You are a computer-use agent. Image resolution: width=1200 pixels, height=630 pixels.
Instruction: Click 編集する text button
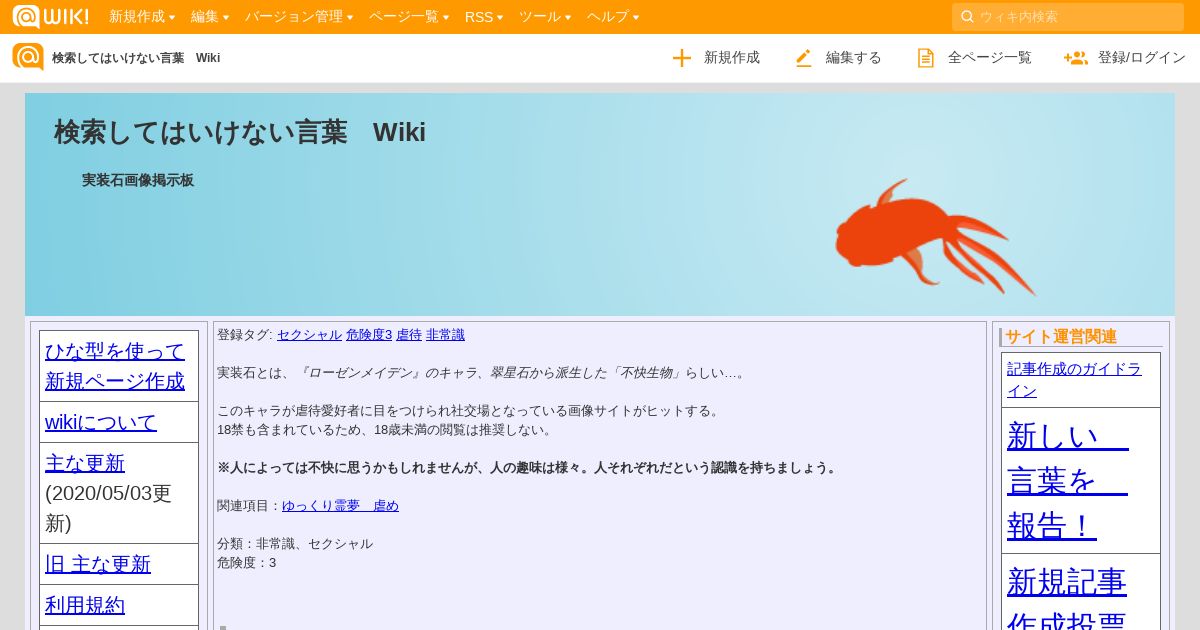[854, 58]
